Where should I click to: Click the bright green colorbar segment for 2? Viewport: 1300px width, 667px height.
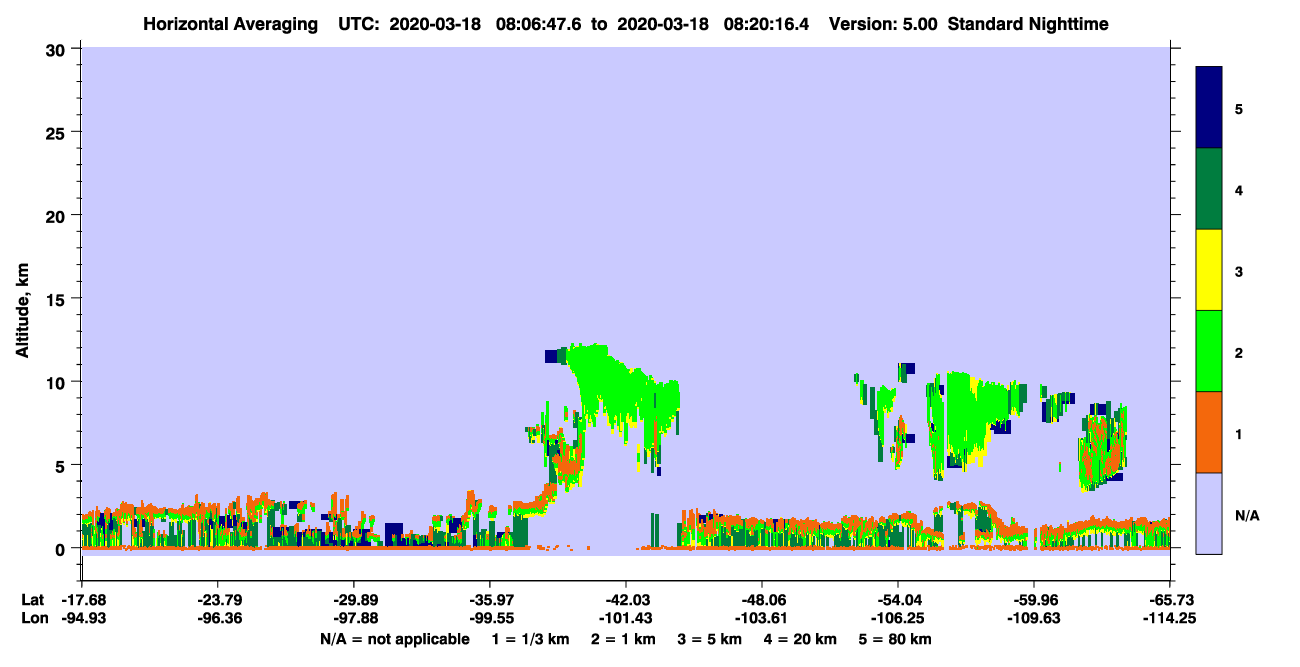pyautogui.click(x=1209, y=351)
